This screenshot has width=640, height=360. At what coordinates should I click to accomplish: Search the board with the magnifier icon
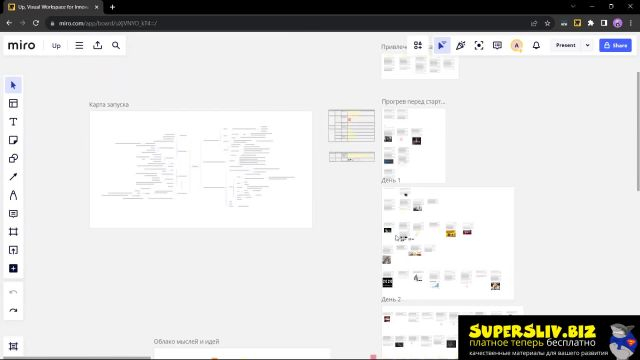116,45
